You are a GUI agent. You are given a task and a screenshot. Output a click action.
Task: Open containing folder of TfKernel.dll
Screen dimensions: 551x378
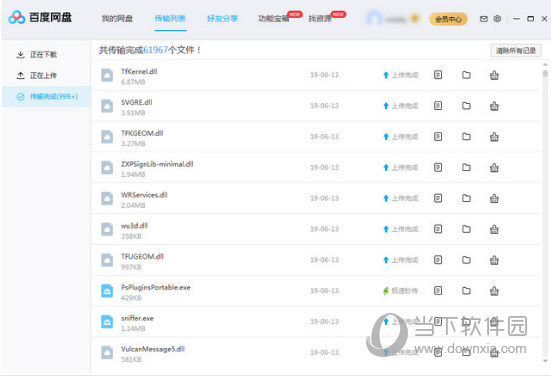466,75
